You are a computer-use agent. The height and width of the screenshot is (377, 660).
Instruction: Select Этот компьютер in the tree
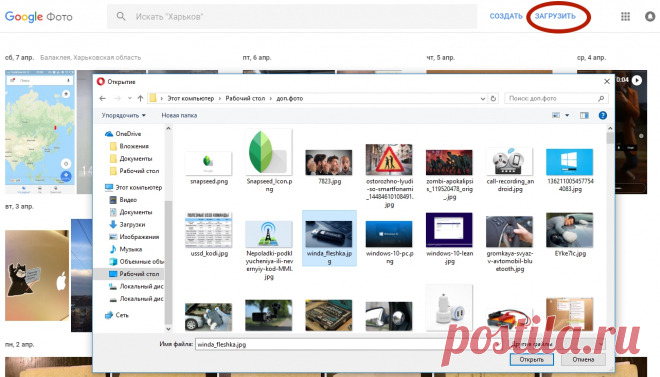133,187
